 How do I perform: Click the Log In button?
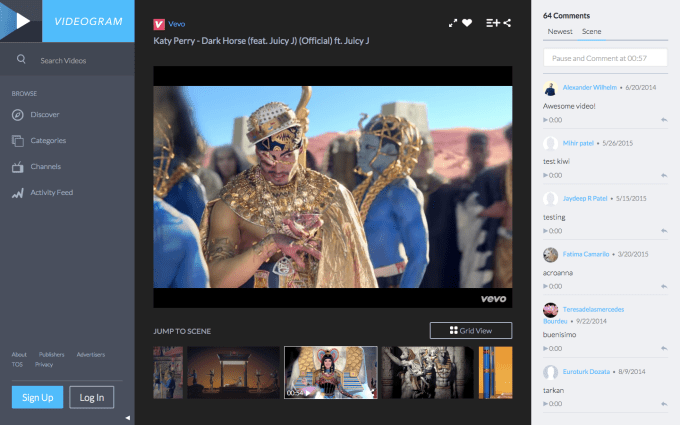point(92,397)
